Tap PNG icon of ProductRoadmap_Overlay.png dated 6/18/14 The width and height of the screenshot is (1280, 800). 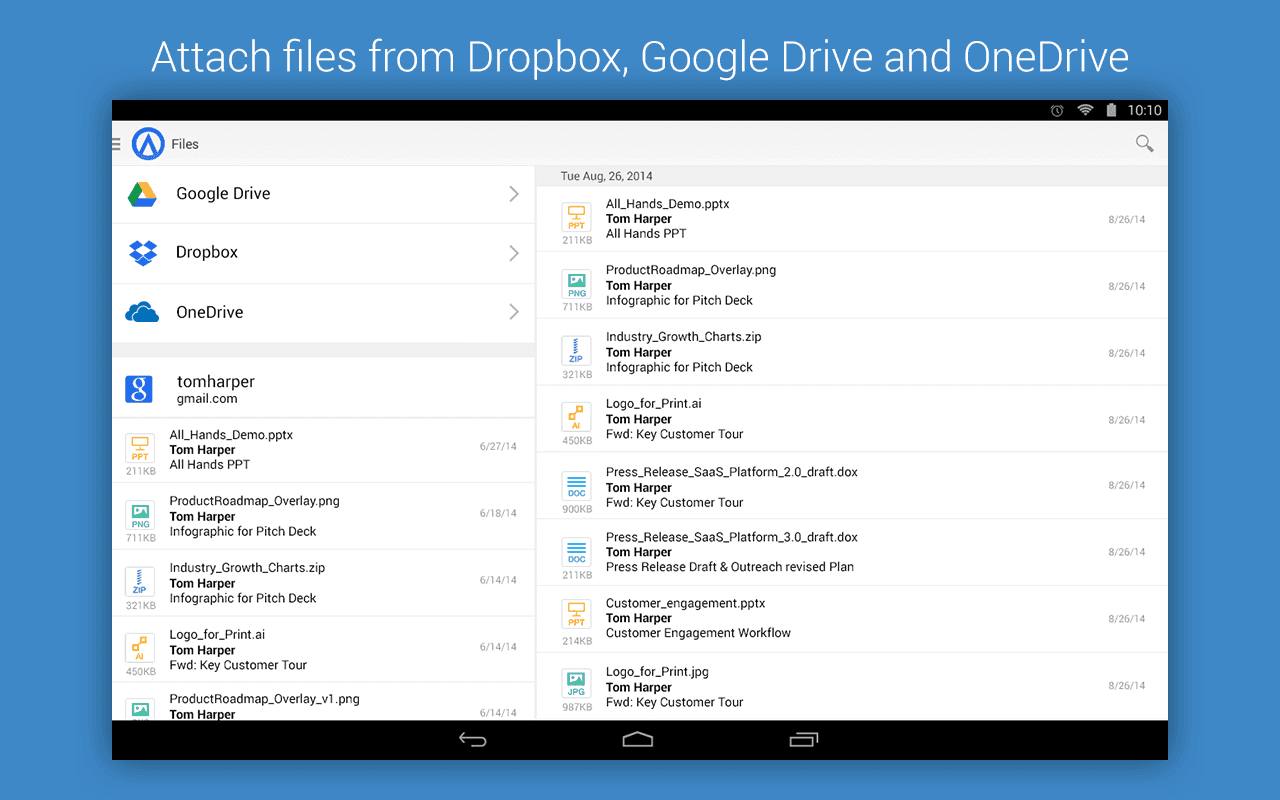click(140, 515)
